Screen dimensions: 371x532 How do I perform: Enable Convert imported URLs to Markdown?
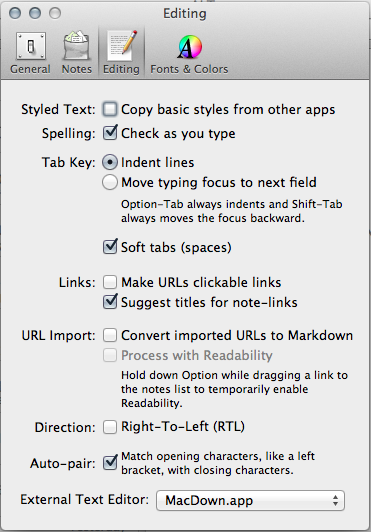click(110, 335)
